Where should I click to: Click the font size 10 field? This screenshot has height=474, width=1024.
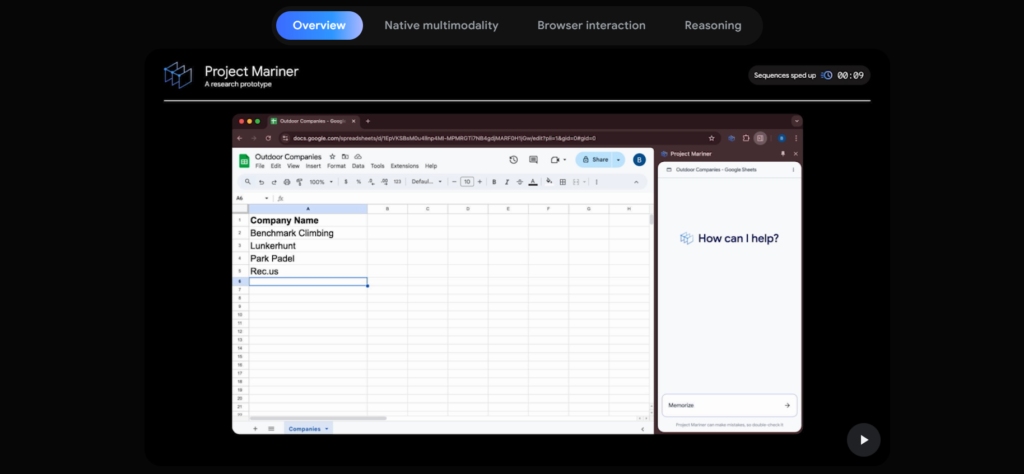pos(467,182)
